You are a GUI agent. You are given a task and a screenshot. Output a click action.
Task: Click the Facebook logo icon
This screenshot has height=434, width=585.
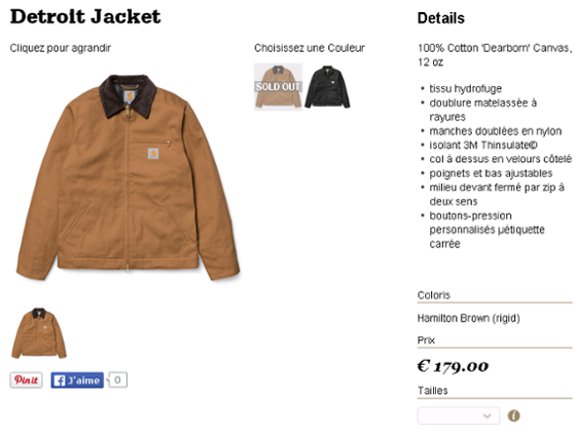coord(60,381)
